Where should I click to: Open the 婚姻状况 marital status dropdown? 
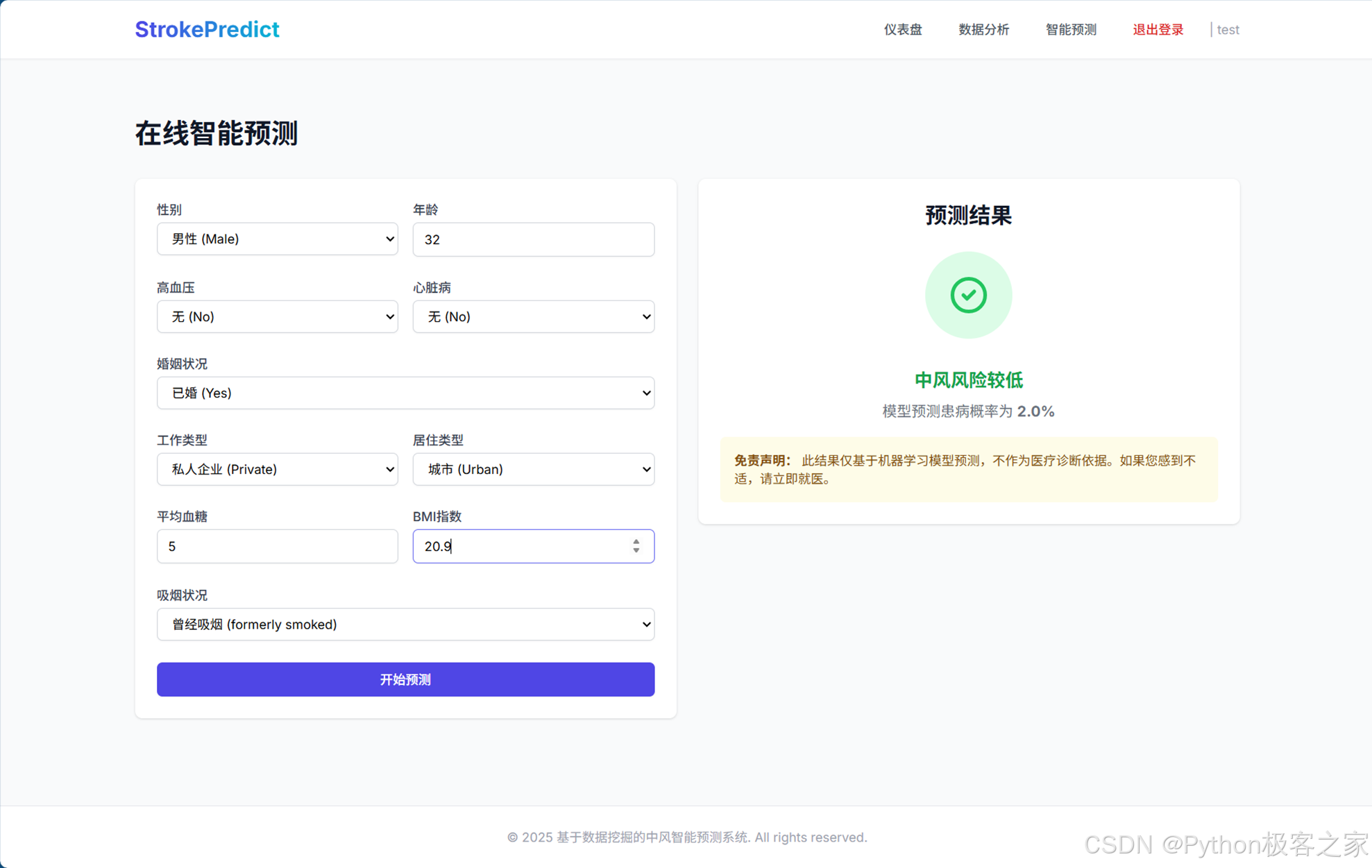[405, 393]
